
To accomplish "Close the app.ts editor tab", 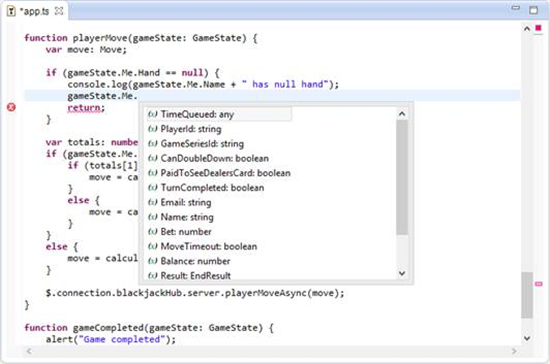I will (59, 11).
